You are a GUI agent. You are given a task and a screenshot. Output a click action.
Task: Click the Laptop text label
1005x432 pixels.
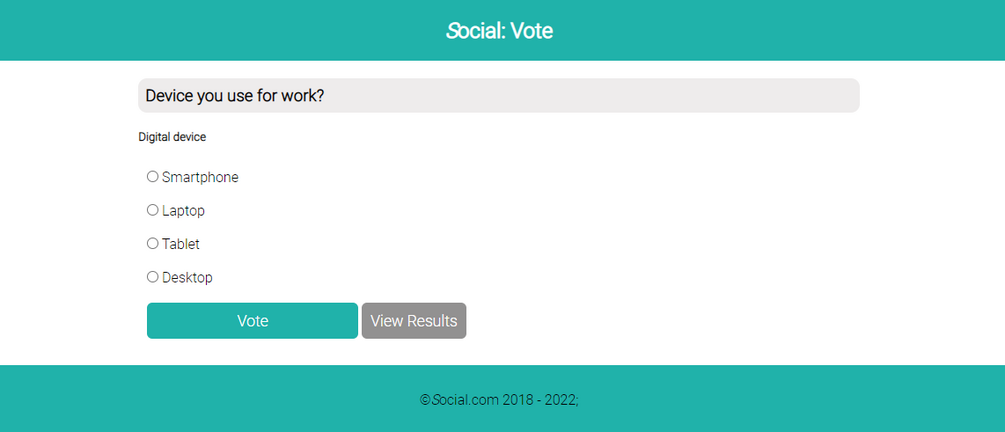point(183,211)
